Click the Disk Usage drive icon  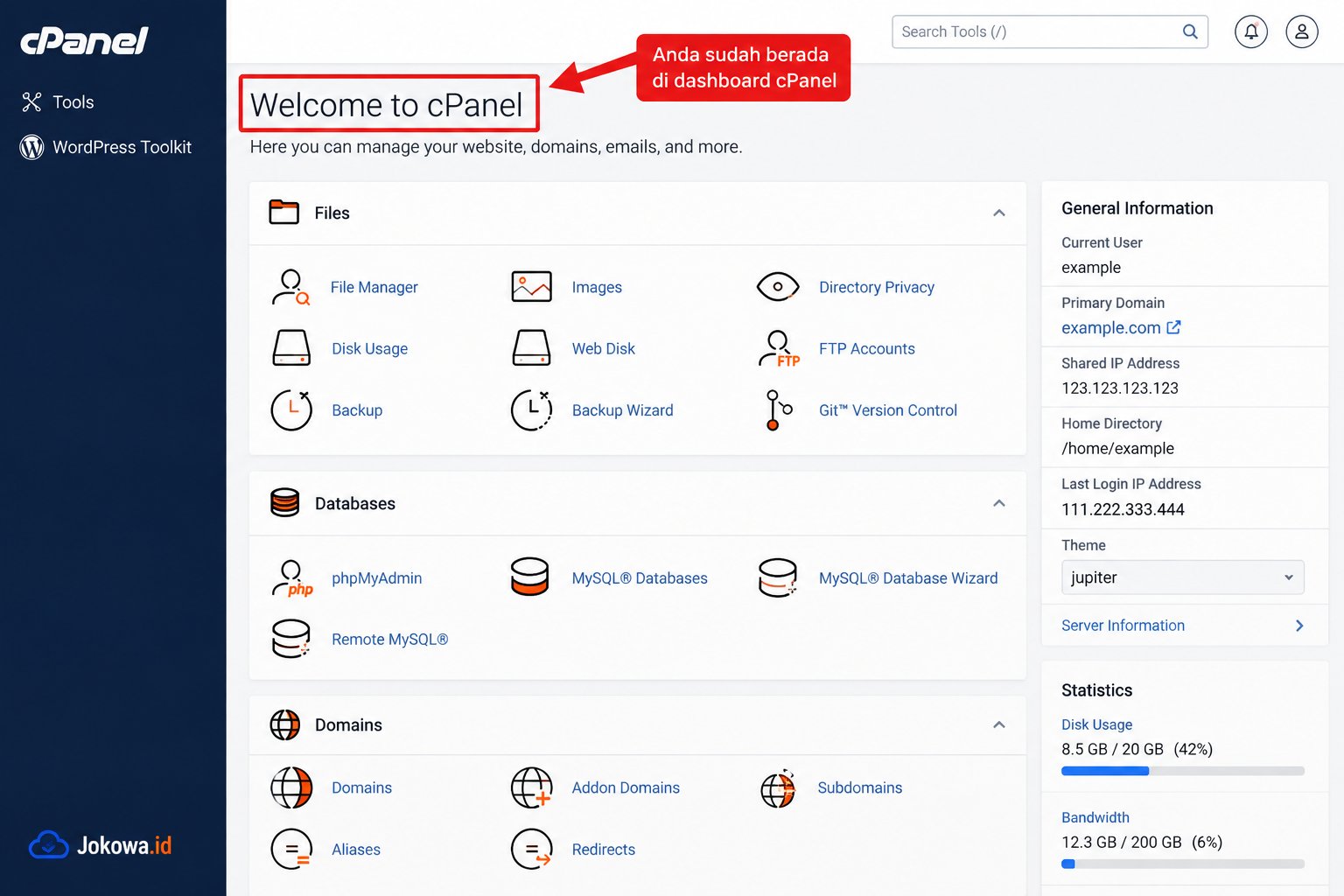pos(291,348)
